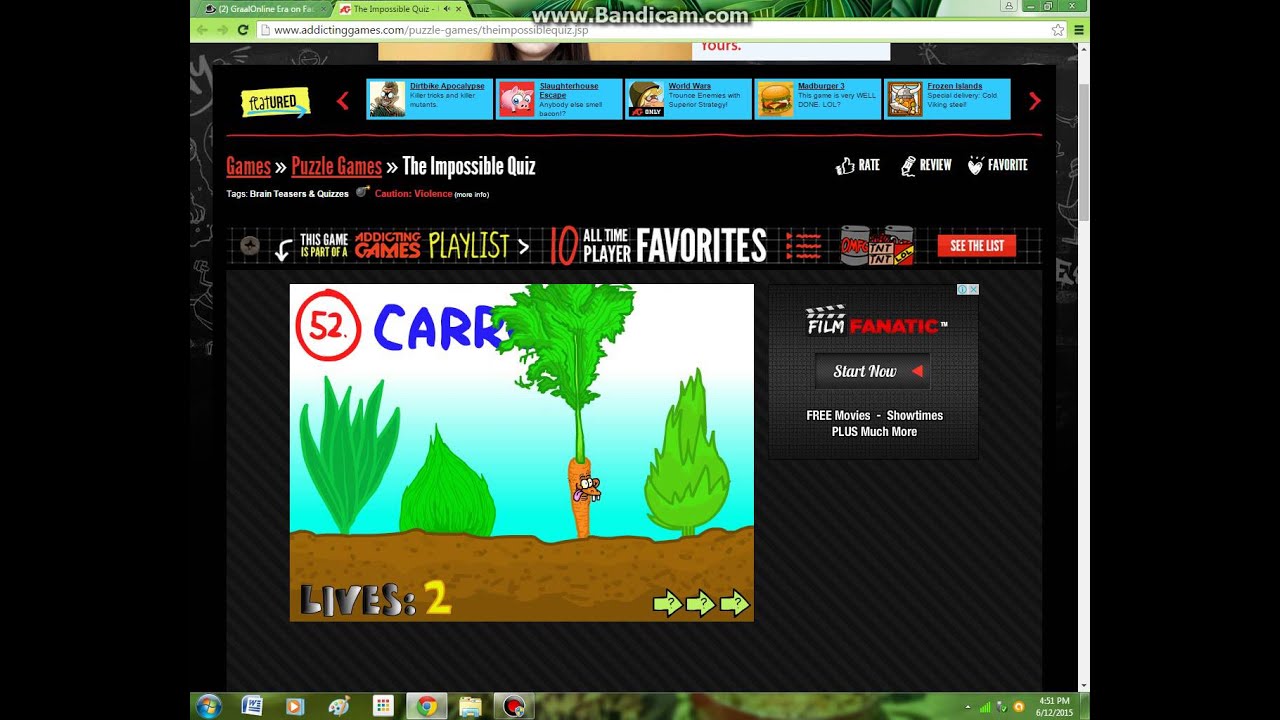Bookmark this page with star icon
This screenshot has height=720, width=1280.
(x=1058, y=30)
